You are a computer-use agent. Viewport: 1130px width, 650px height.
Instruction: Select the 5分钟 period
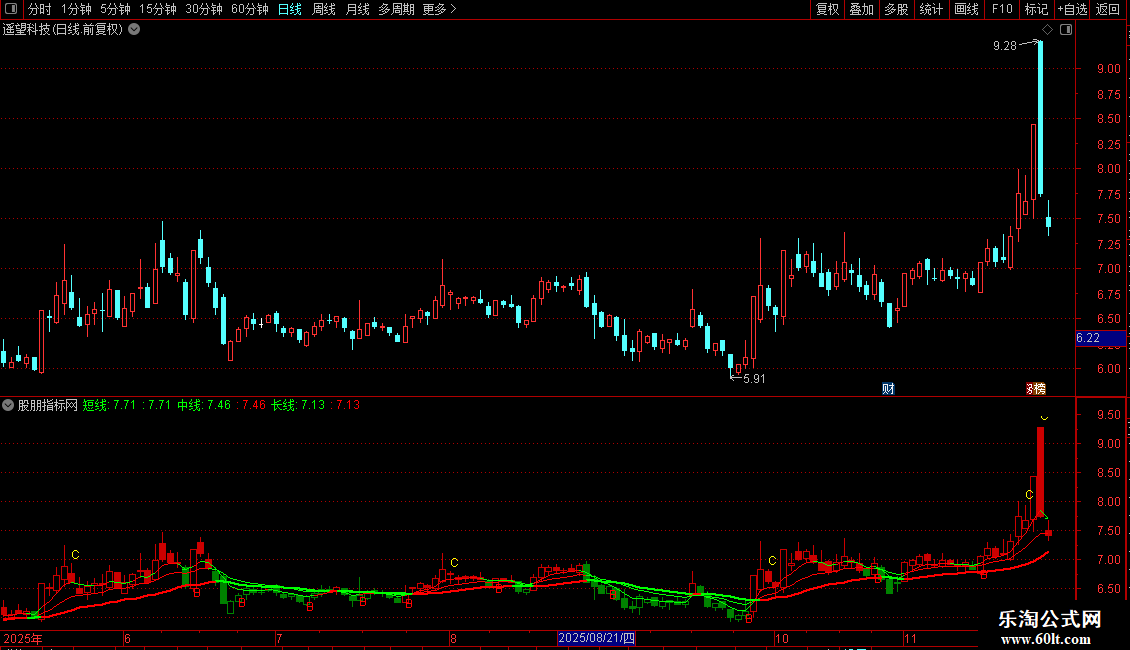coord(115,9)
